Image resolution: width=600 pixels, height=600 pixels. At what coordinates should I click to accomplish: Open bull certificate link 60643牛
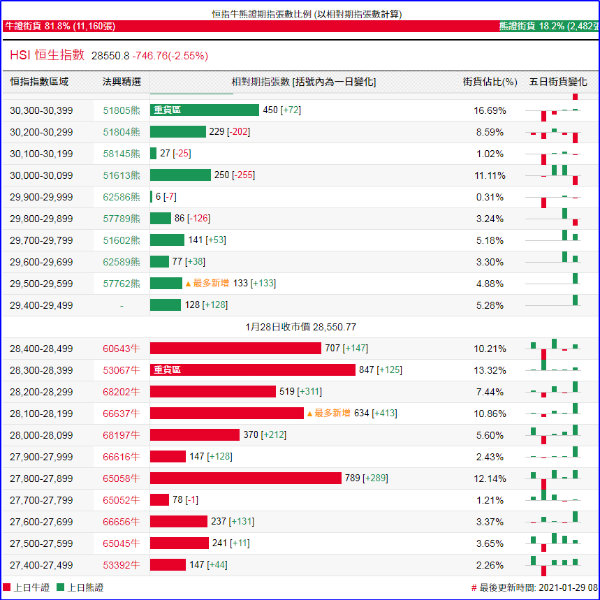121,349
